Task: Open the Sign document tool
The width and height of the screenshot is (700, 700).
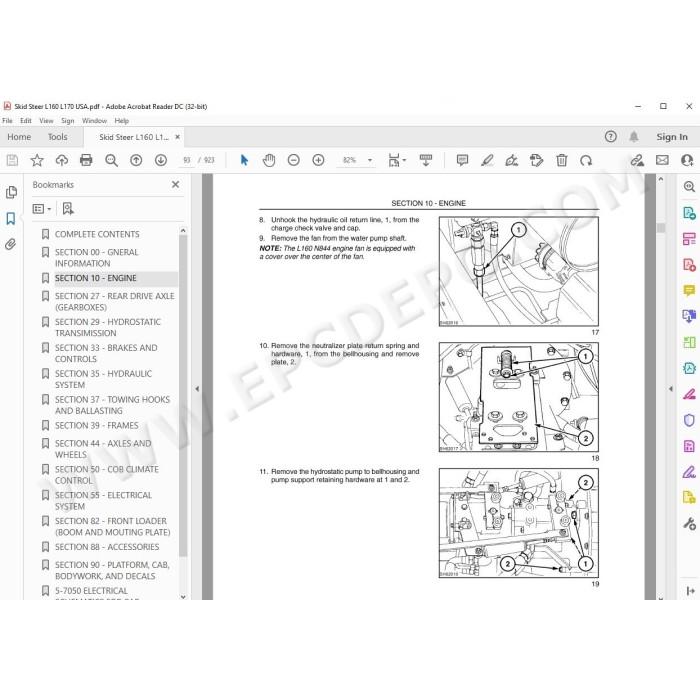Action: (x=512, y=160)
